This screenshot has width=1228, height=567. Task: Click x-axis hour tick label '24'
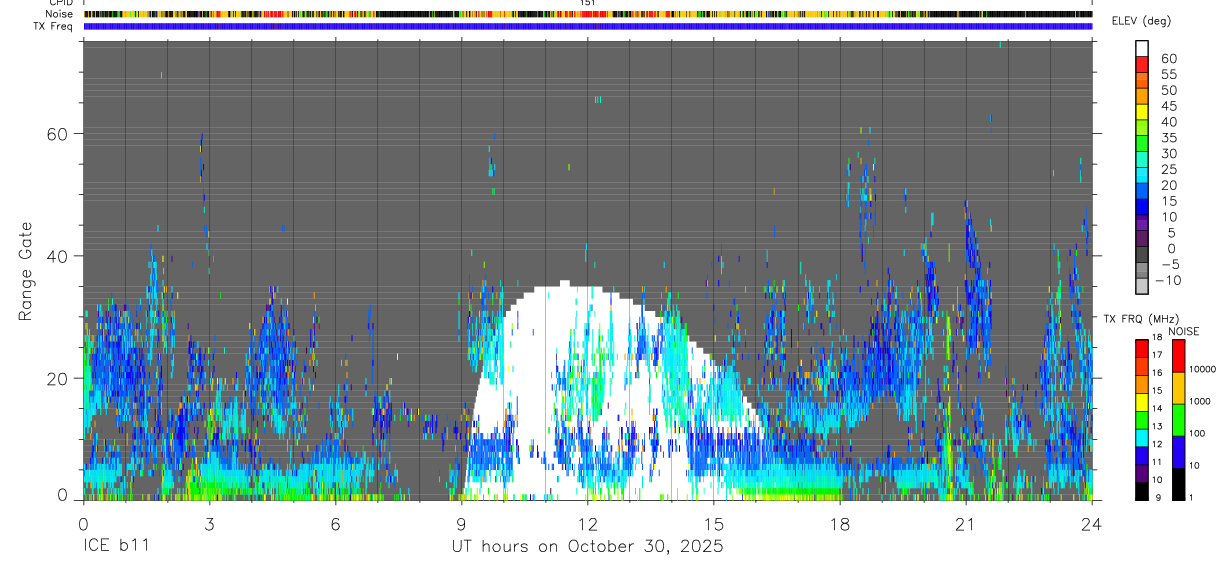tap(1091, 523)
